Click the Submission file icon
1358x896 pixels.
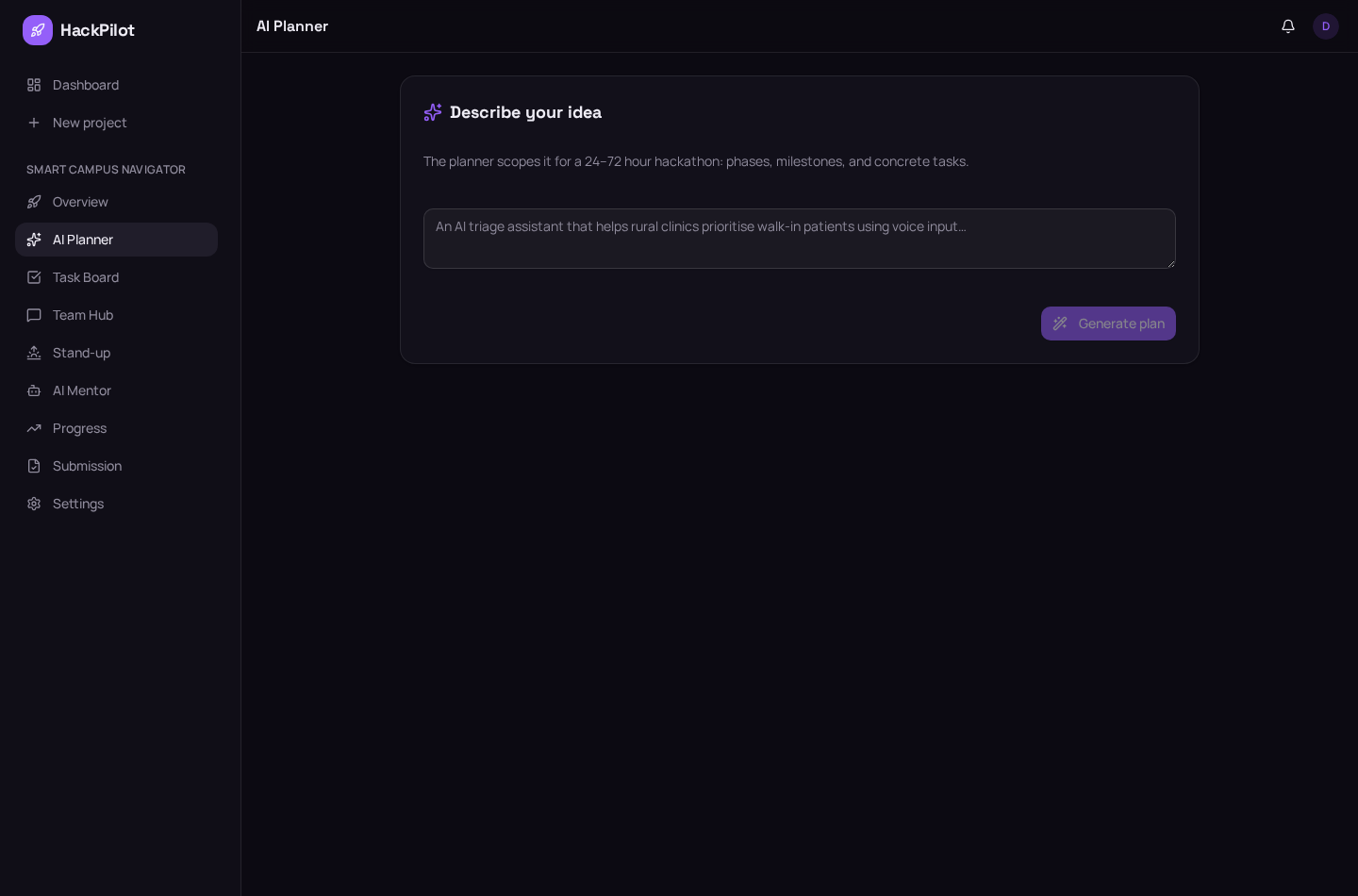point(34,466)
